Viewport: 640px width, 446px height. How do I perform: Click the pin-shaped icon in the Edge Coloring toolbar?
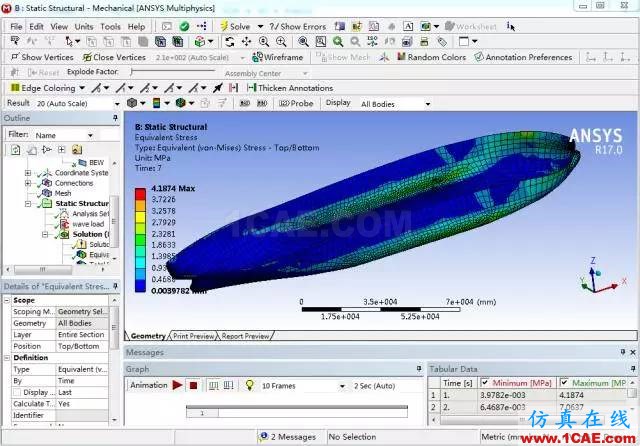pyautogui.click(x=218, y=88)
